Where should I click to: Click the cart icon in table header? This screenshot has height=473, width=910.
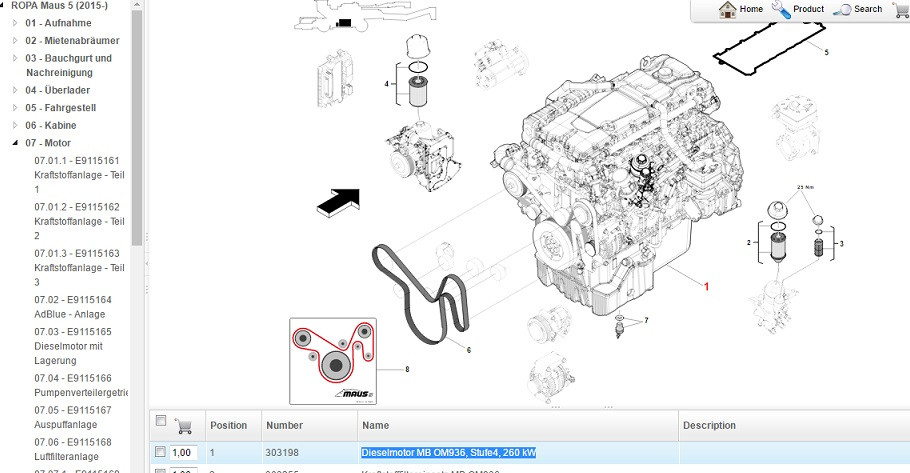tap(183, 426)
